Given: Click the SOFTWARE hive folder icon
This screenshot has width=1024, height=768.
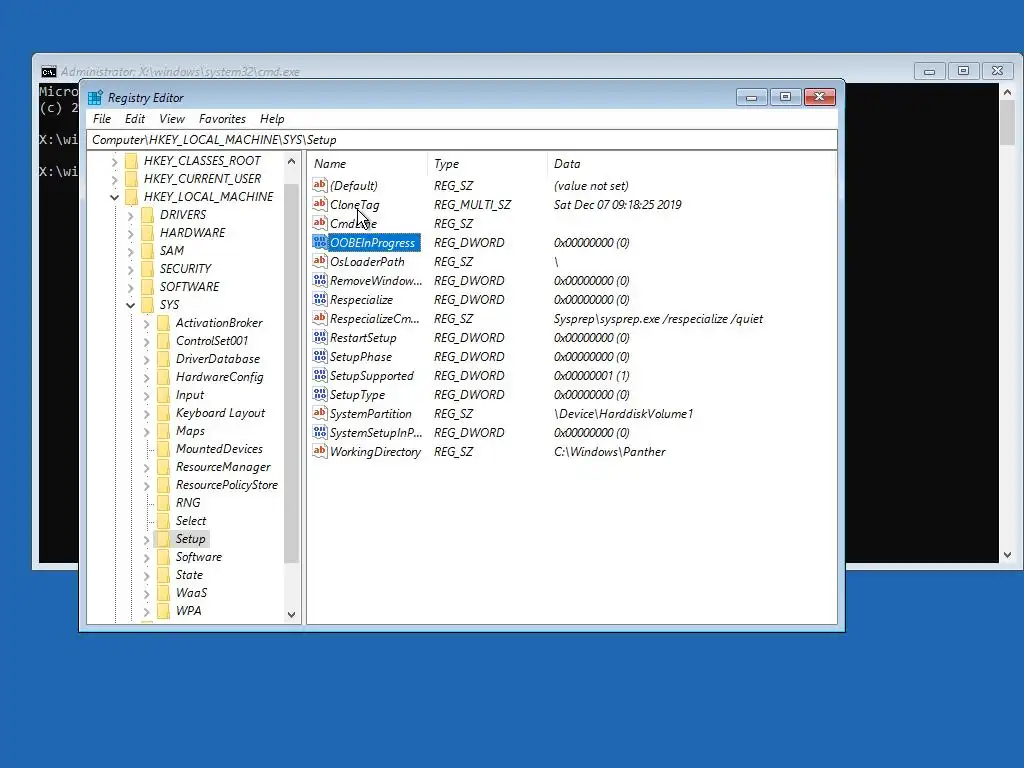Looking at the screenshot, I should pos(148,287).
